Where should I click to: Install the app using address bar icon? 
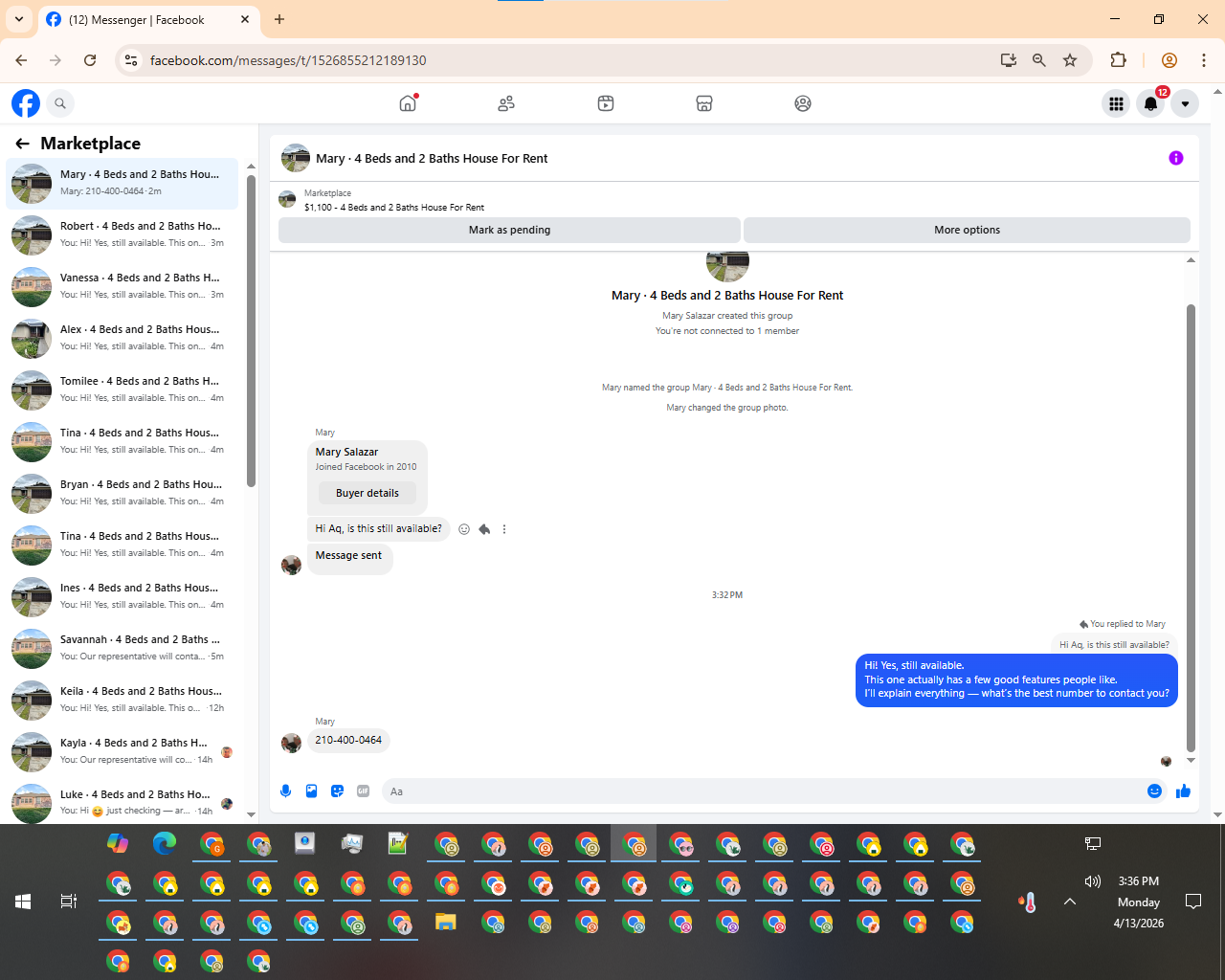pos(1009,60)
